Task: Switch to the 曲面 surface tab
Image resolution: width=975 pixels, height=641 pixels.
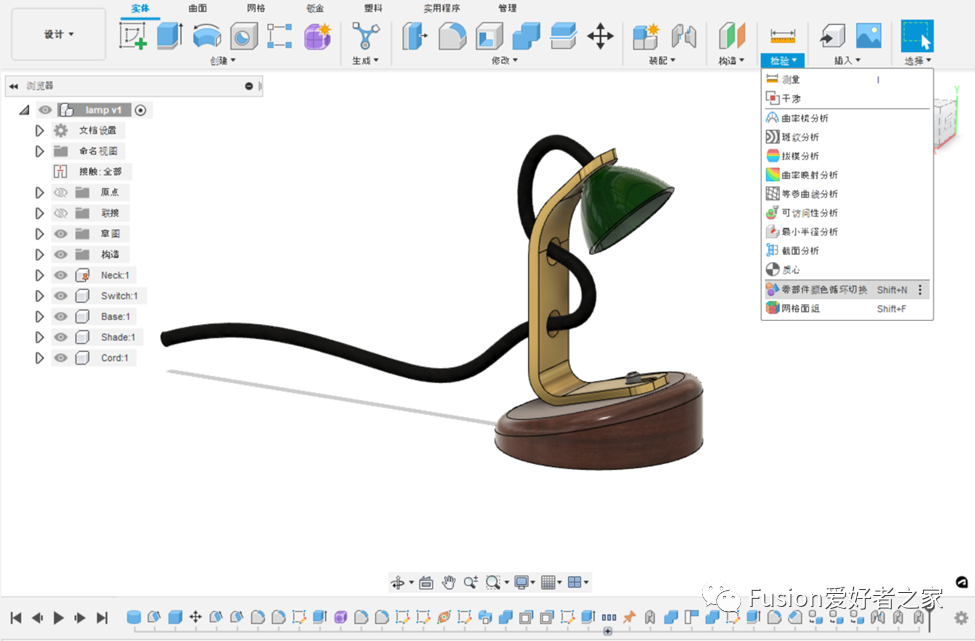Action: pyautogui.click(x=198, y=8)
